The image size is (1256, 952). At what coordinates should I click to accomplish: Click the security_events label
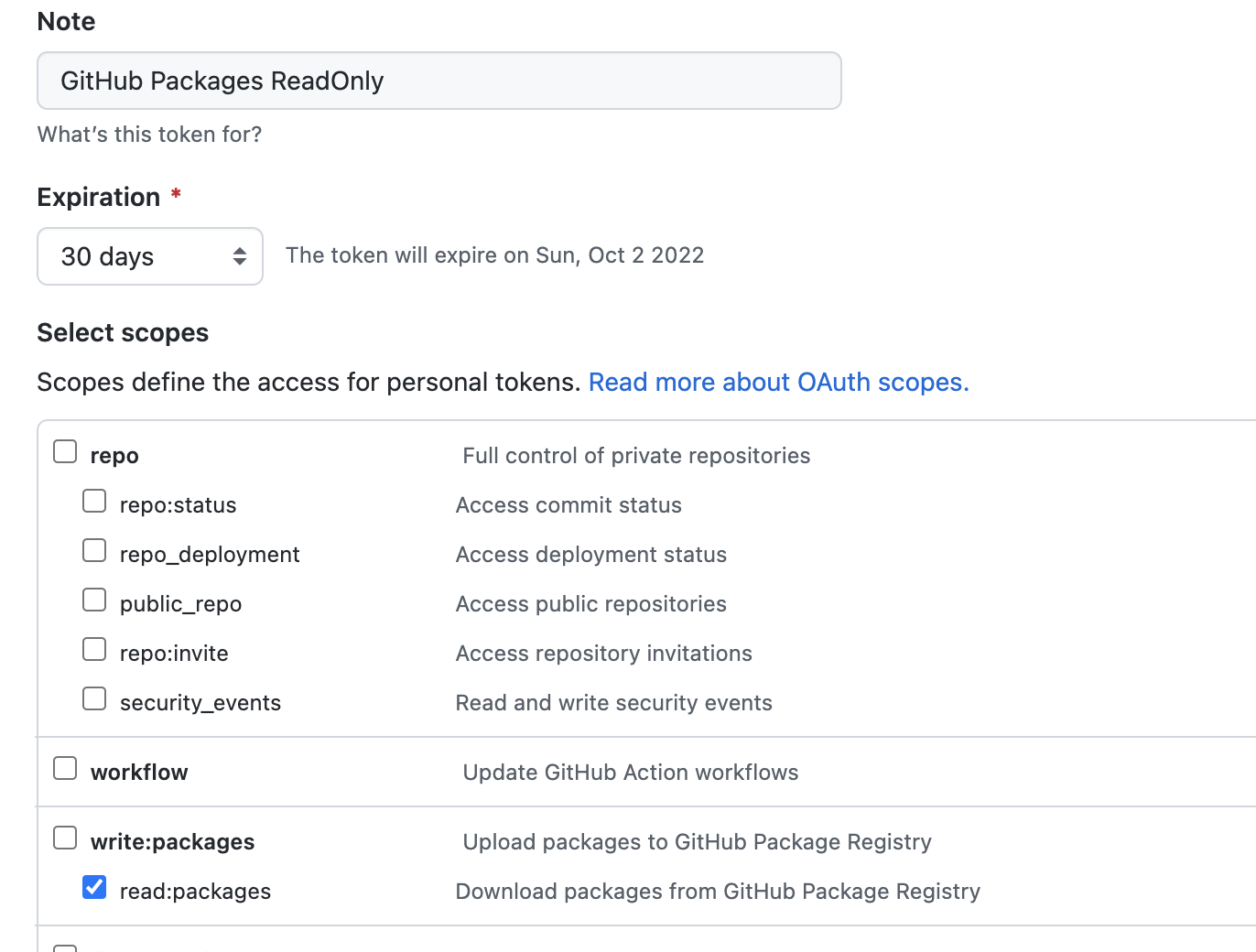pos(200,703)
